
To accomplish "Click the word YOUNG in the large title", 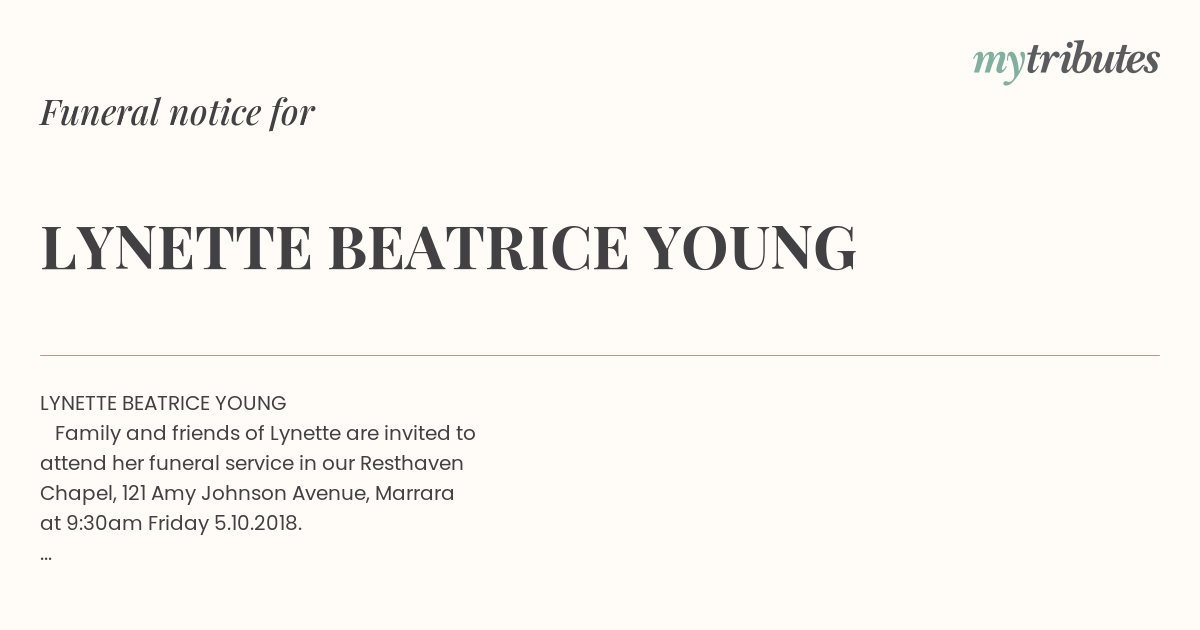I will [x=750, y=248].
